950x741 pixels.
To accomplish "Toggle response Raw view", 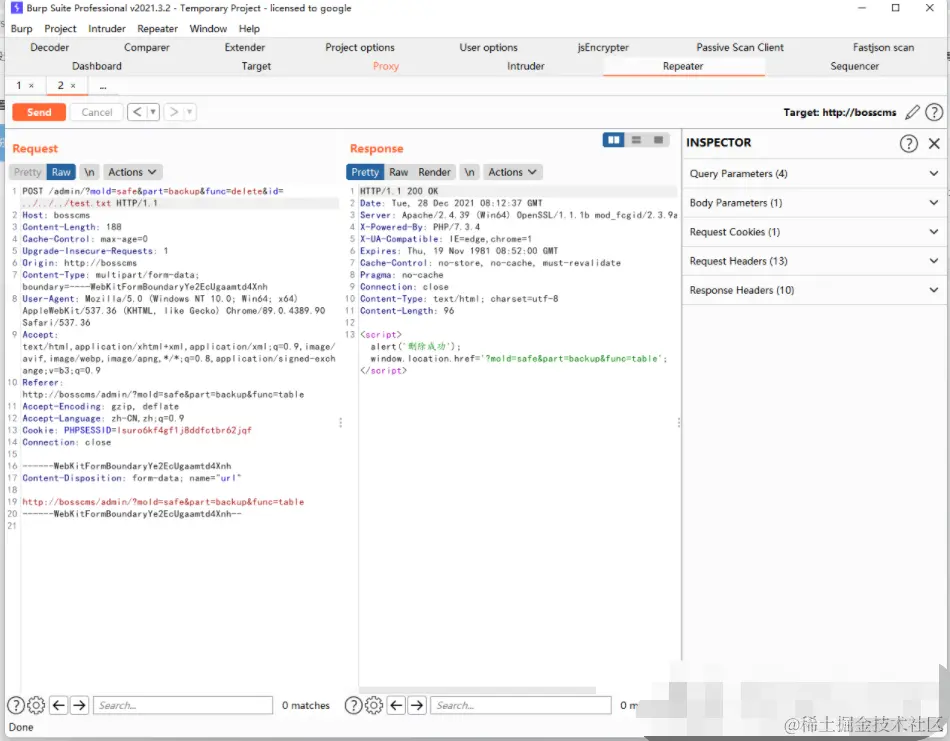I will (x=398, y=172).
